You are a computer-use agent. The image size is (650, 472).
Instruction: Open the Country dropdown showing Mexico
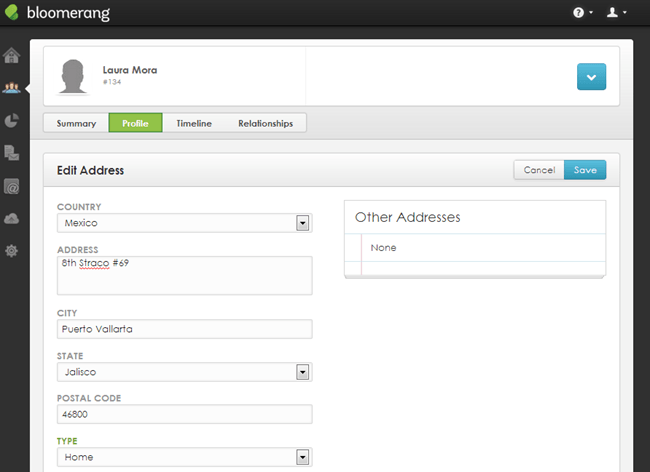185,223
